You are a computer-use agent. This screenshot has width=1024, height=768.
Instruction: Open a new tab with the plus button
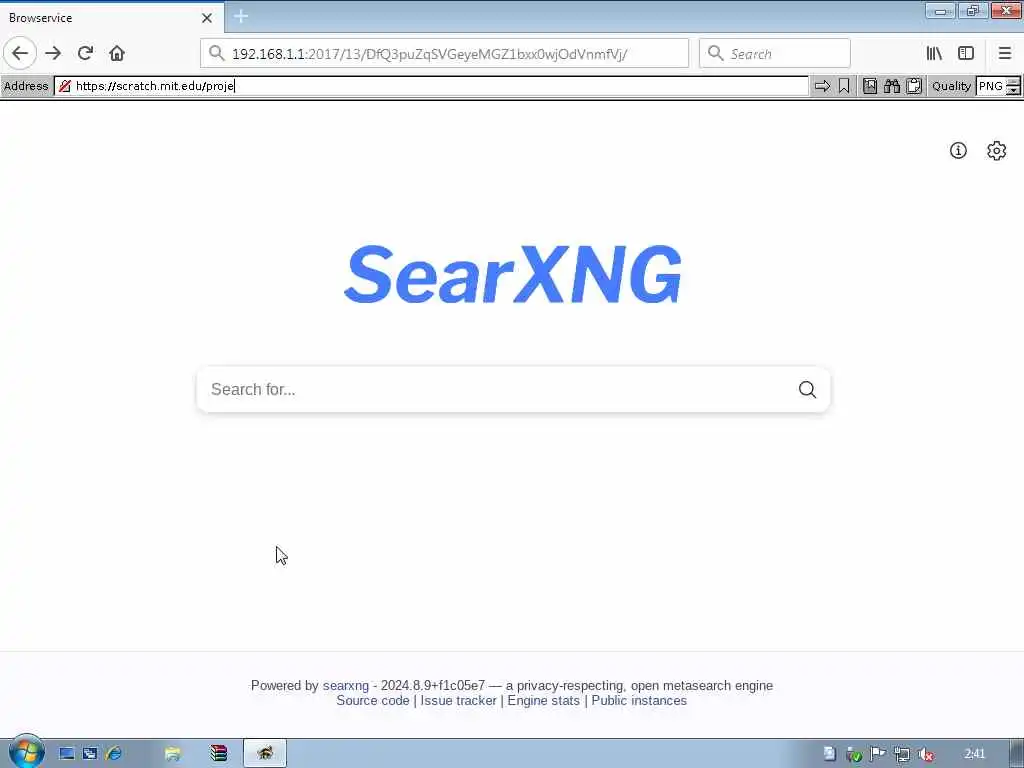click(x=241, y=16)
